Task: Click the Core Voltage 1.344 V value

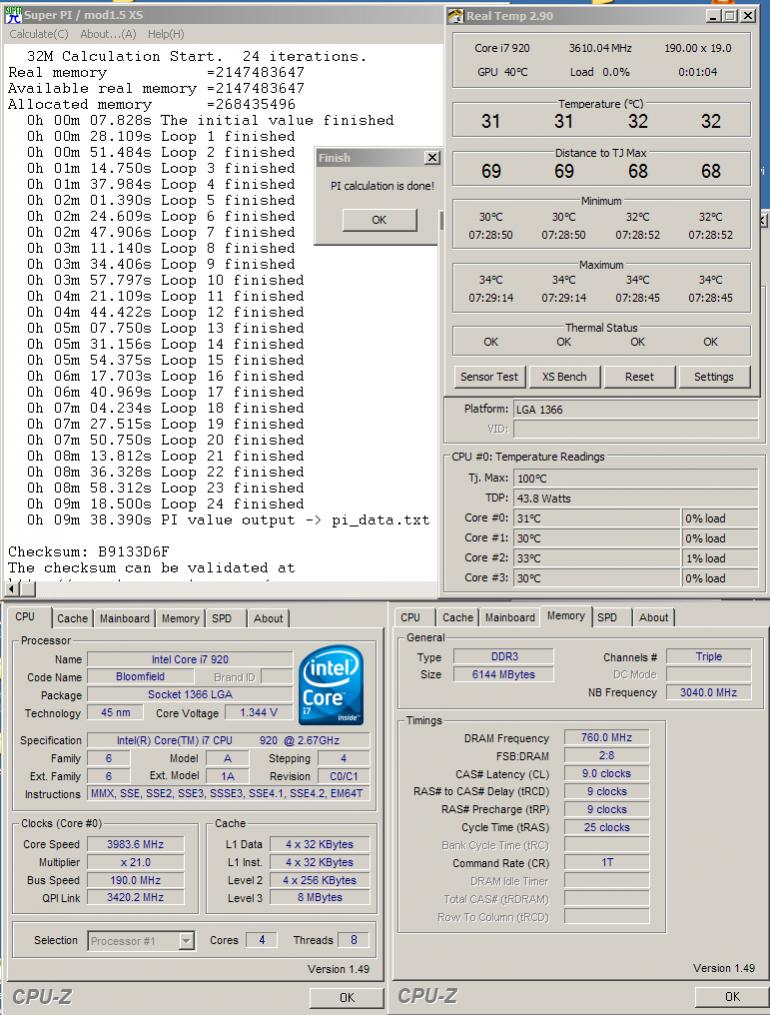Action: point(258,713)
